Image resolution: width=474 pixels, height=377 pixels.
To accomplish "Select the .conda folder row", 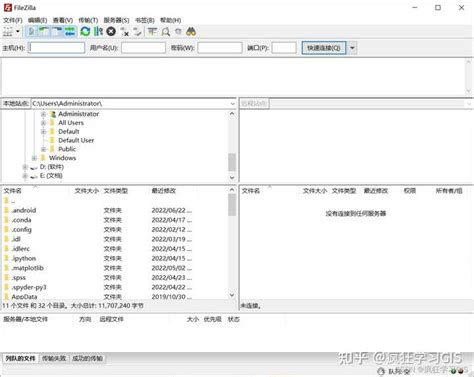I will (115, 220).
